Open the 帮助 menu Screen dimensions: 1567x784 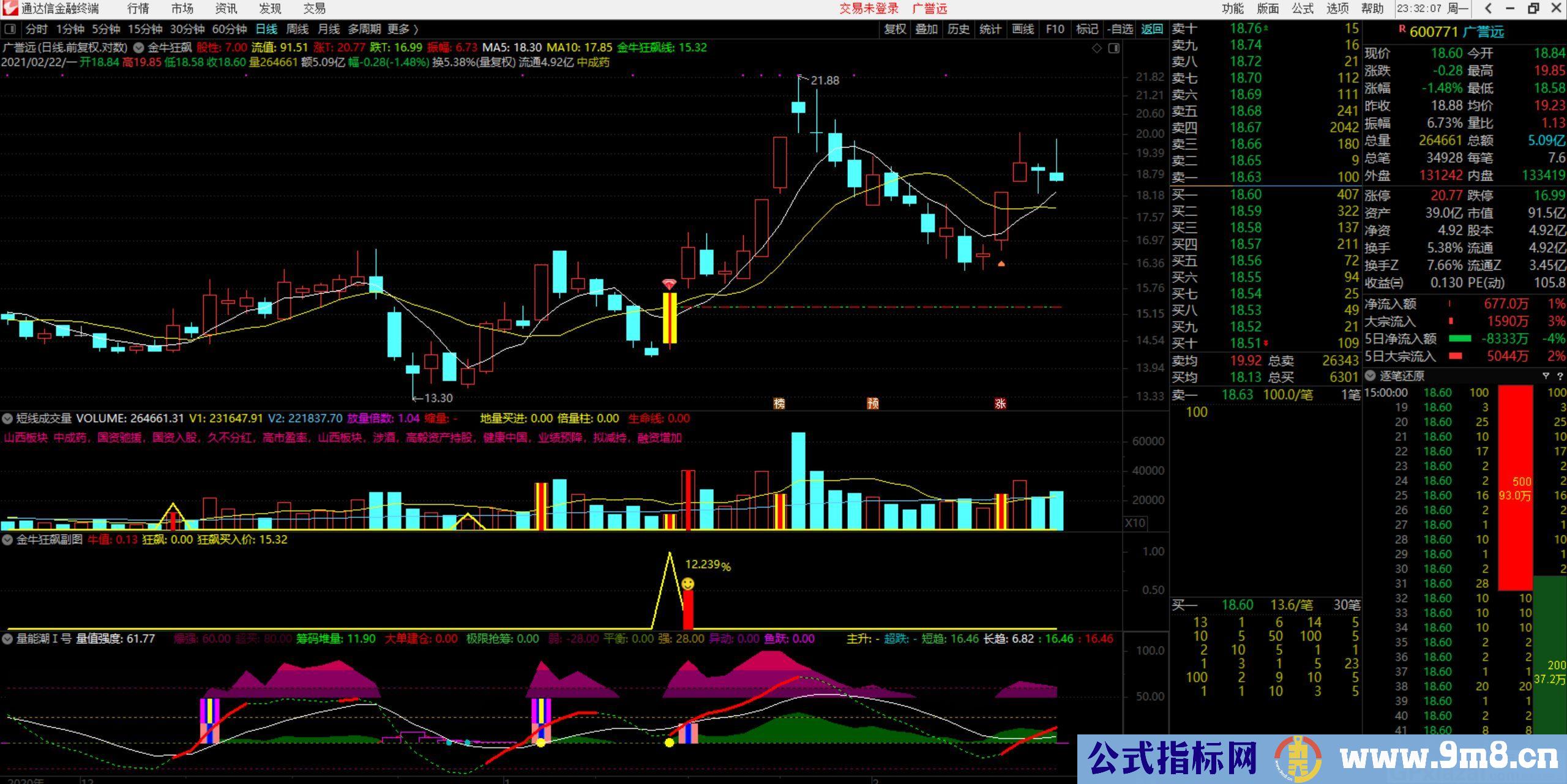[x=1372, y=9]
